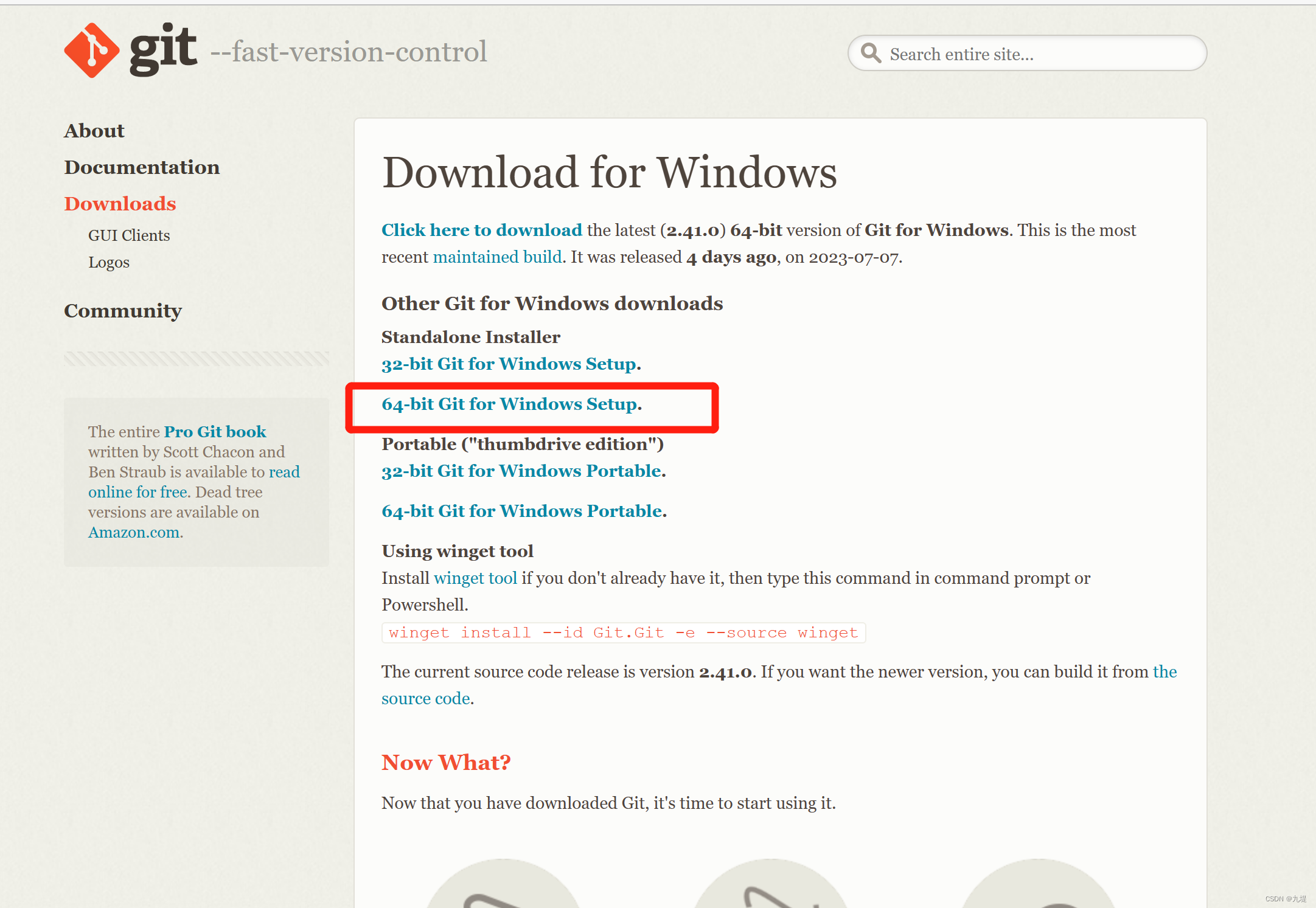Click the 'Download for Windows' heading
This screenshot has width=1316, height=908.
click(x=610, y=173)
